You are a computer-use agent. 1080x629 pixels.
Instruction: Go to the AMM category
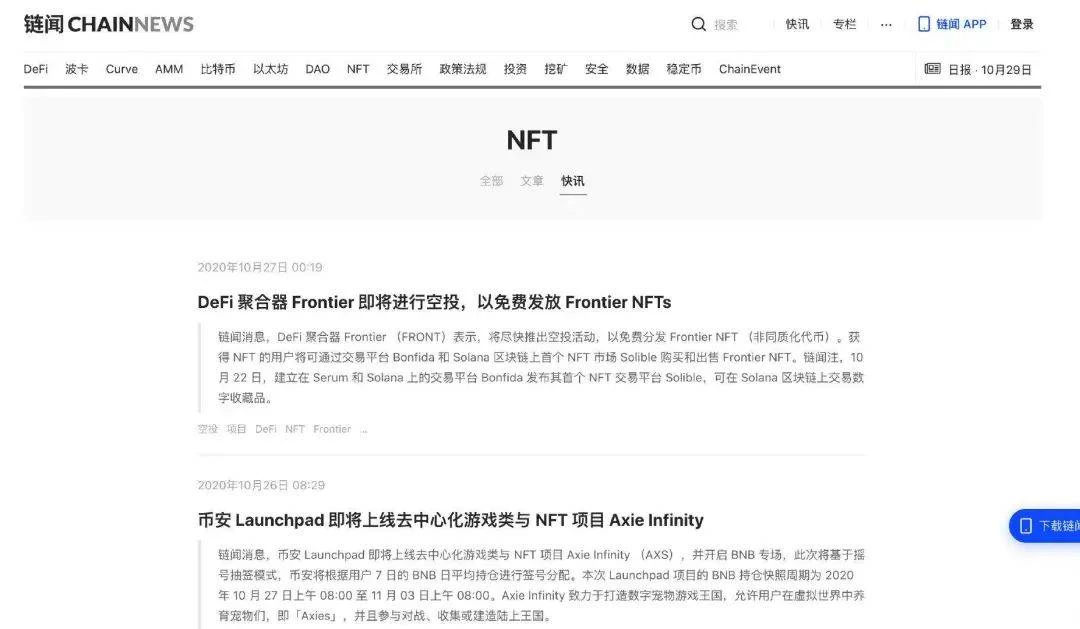[x=169, y=69]
